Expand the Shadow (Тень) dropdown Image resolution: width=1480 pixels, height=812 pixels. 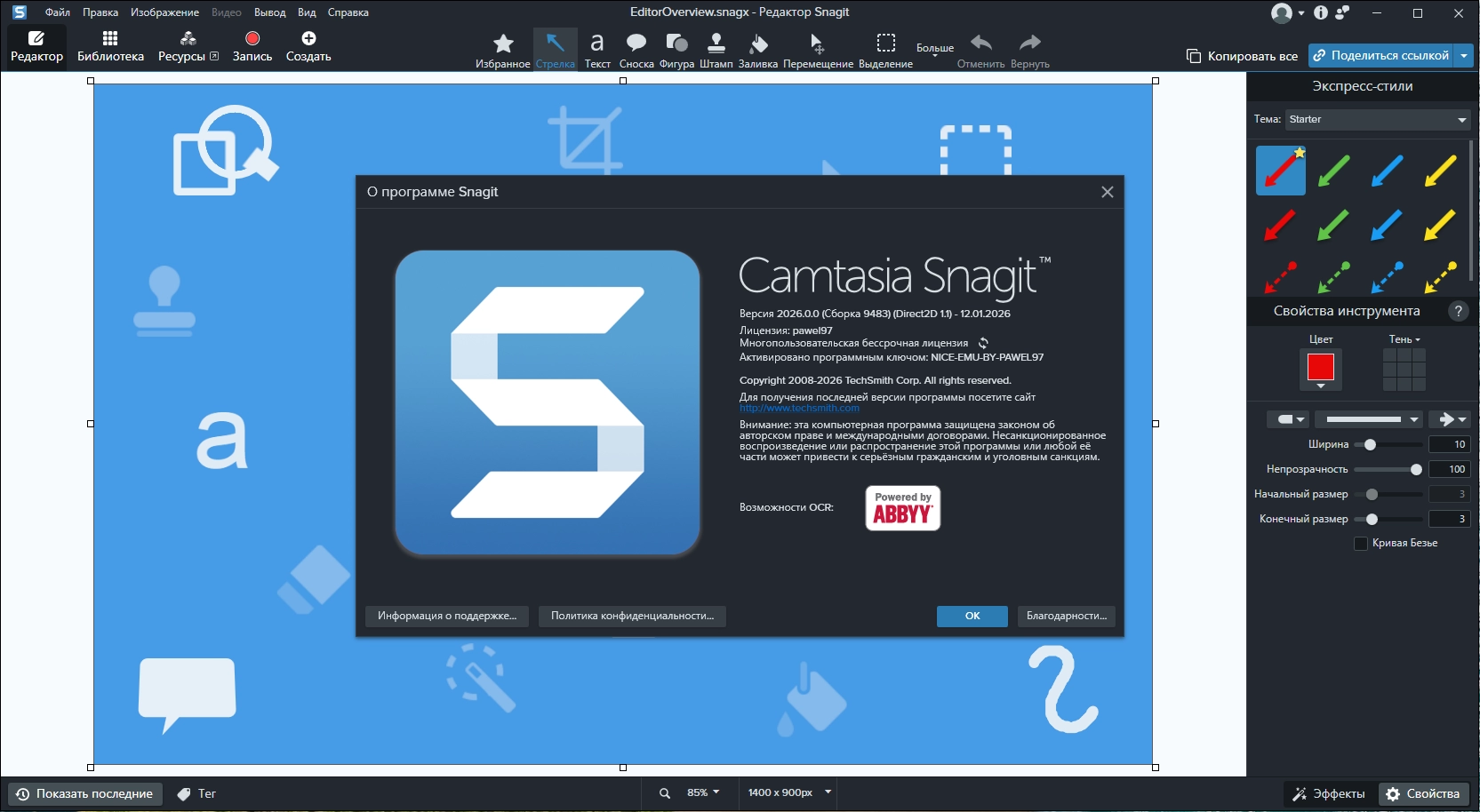1404,339
